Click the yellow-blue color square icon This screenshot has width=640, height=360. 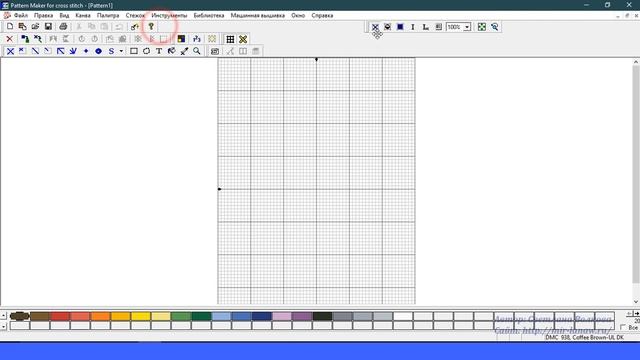pos(181,39)
